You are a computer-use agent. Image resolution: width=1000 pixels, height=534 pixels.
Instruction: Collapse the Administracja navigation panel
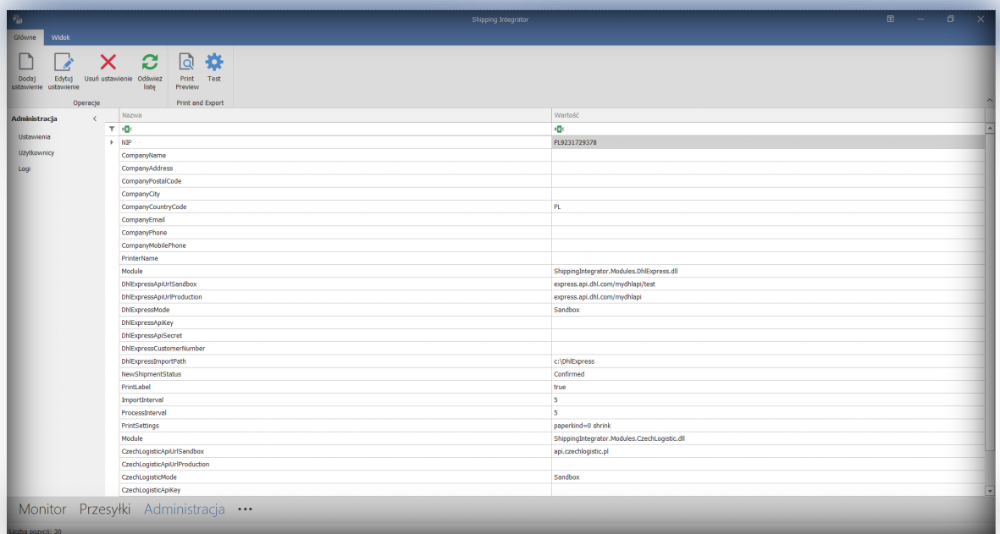pyautogui.click(x=94, y=119)
